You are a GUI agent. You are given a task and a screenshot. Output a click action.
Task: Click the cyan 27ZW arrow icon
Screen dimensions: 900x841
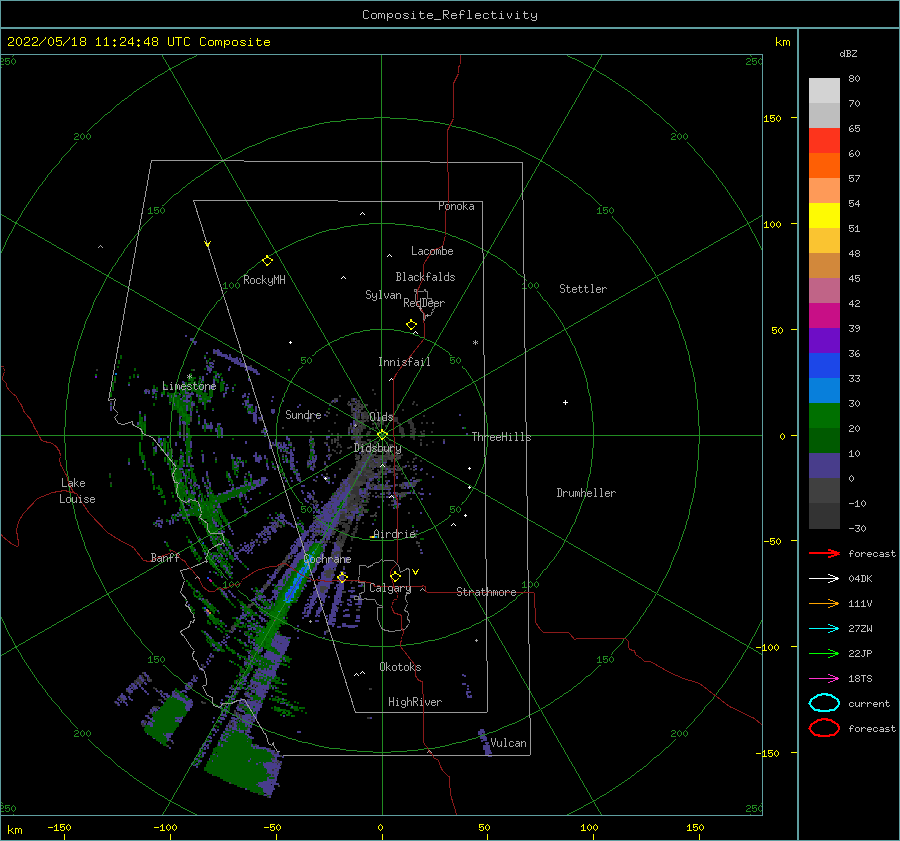tap(824, 629)
